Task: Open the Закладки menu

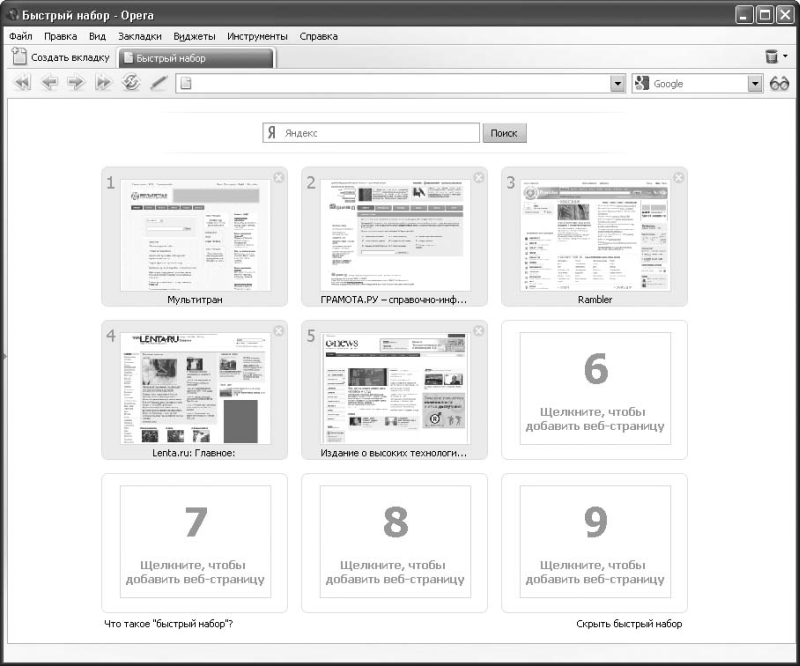Action: [139, 36]
